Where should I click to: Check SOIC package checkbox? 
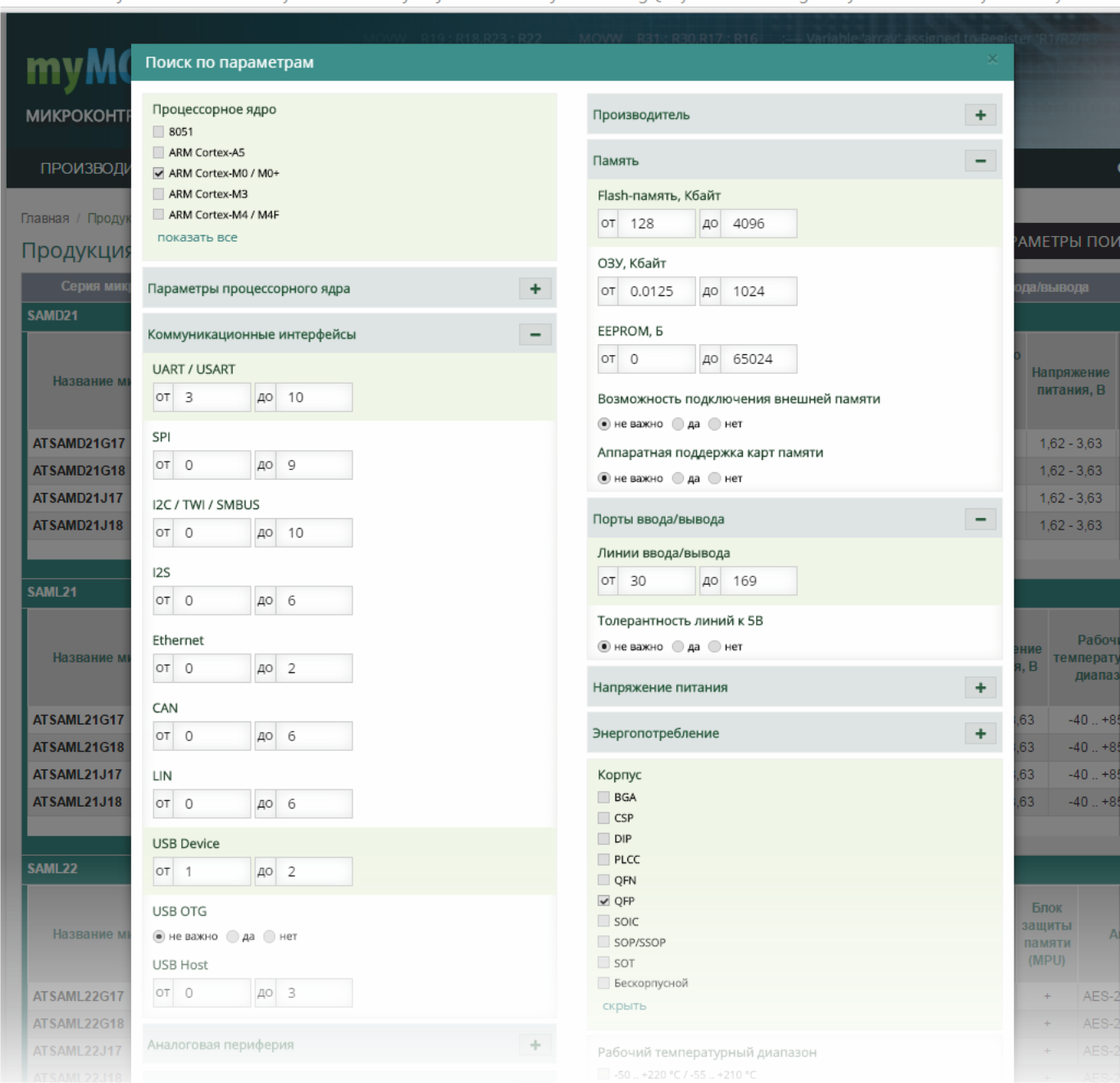[x=603, y=921]
